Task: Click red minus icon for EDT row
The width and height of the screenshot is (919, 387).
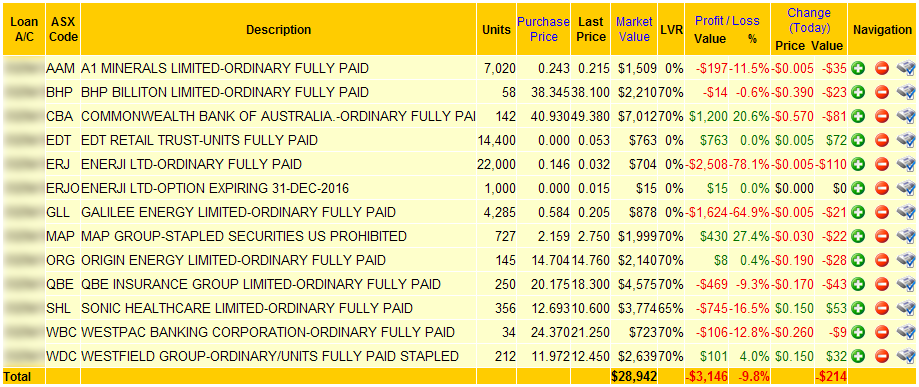Action: point(882,141)
